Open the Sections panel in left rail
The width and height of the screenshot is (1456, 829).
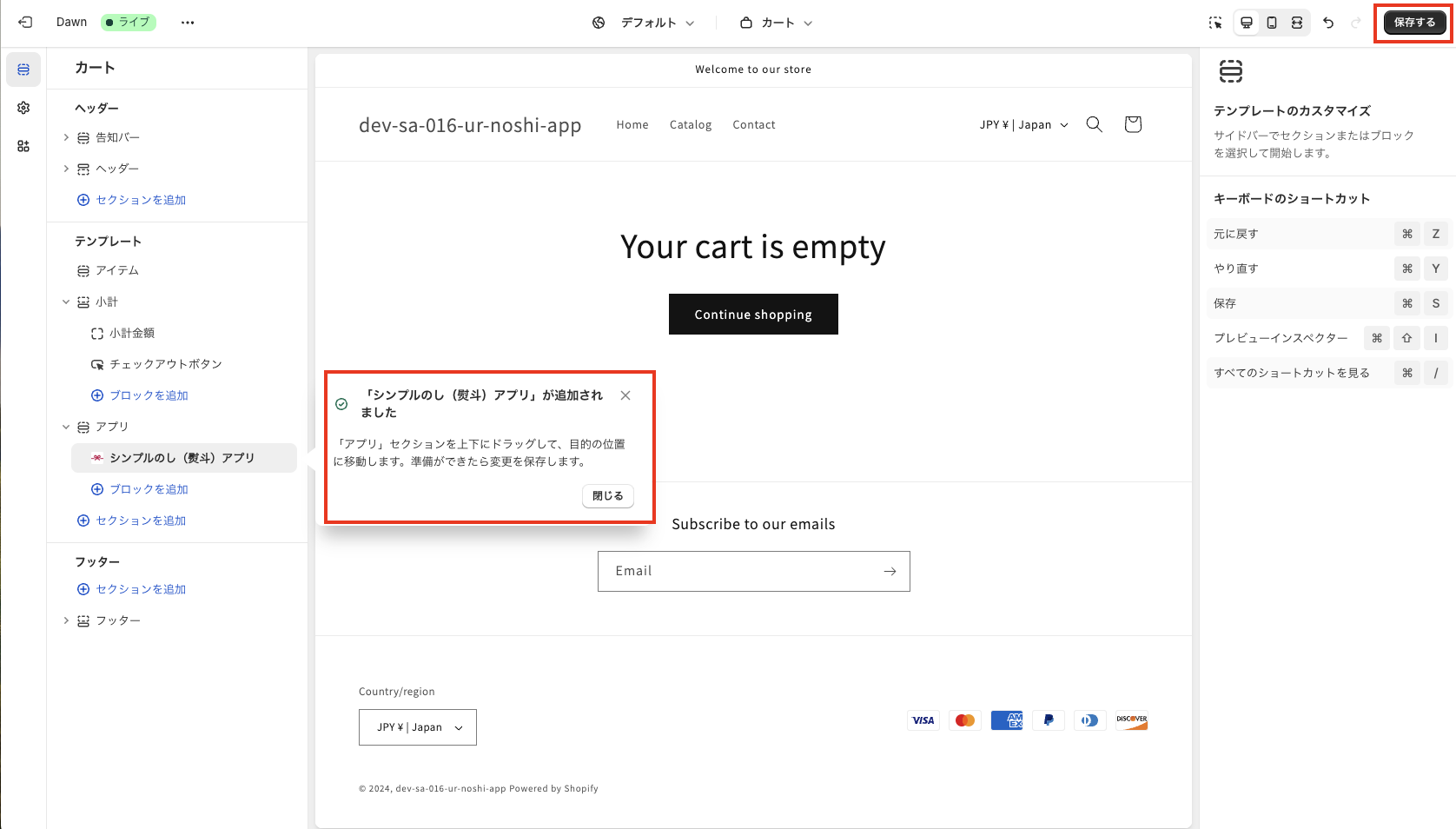23,70
